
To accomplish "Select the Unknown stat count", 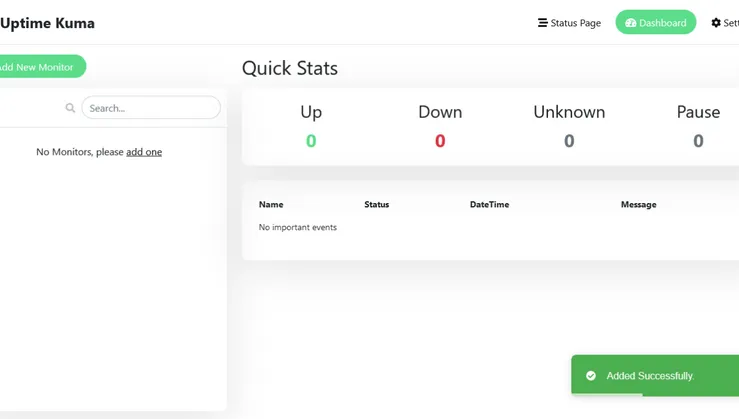I will pos(569,141).
